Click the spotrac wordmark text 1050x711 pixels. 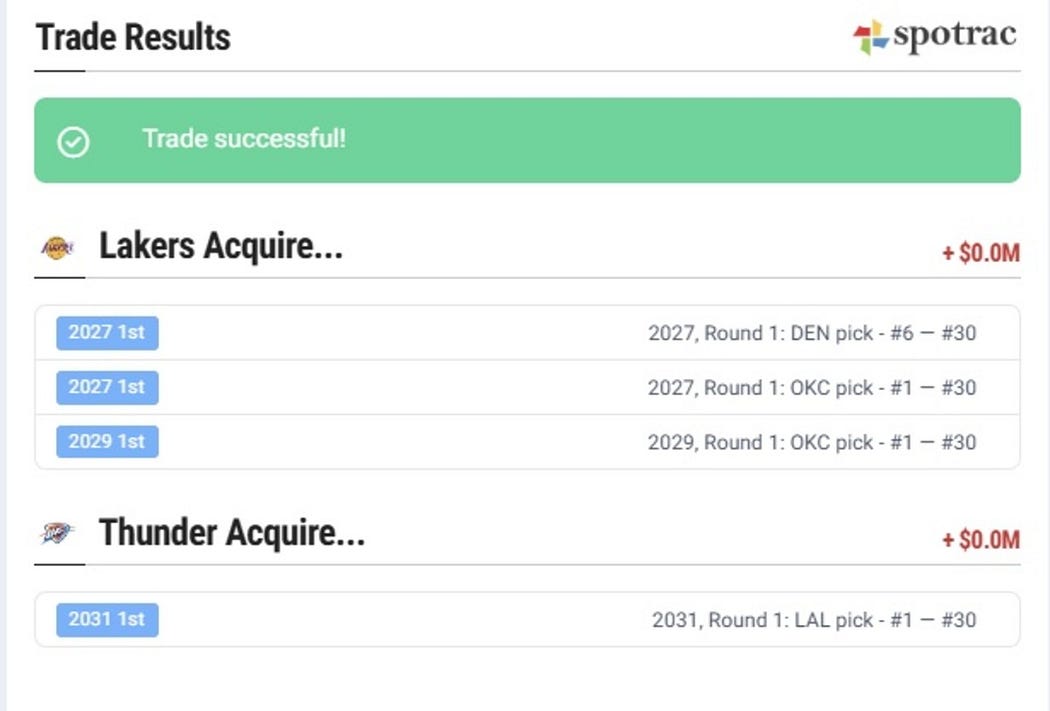[x=955, y=37]
